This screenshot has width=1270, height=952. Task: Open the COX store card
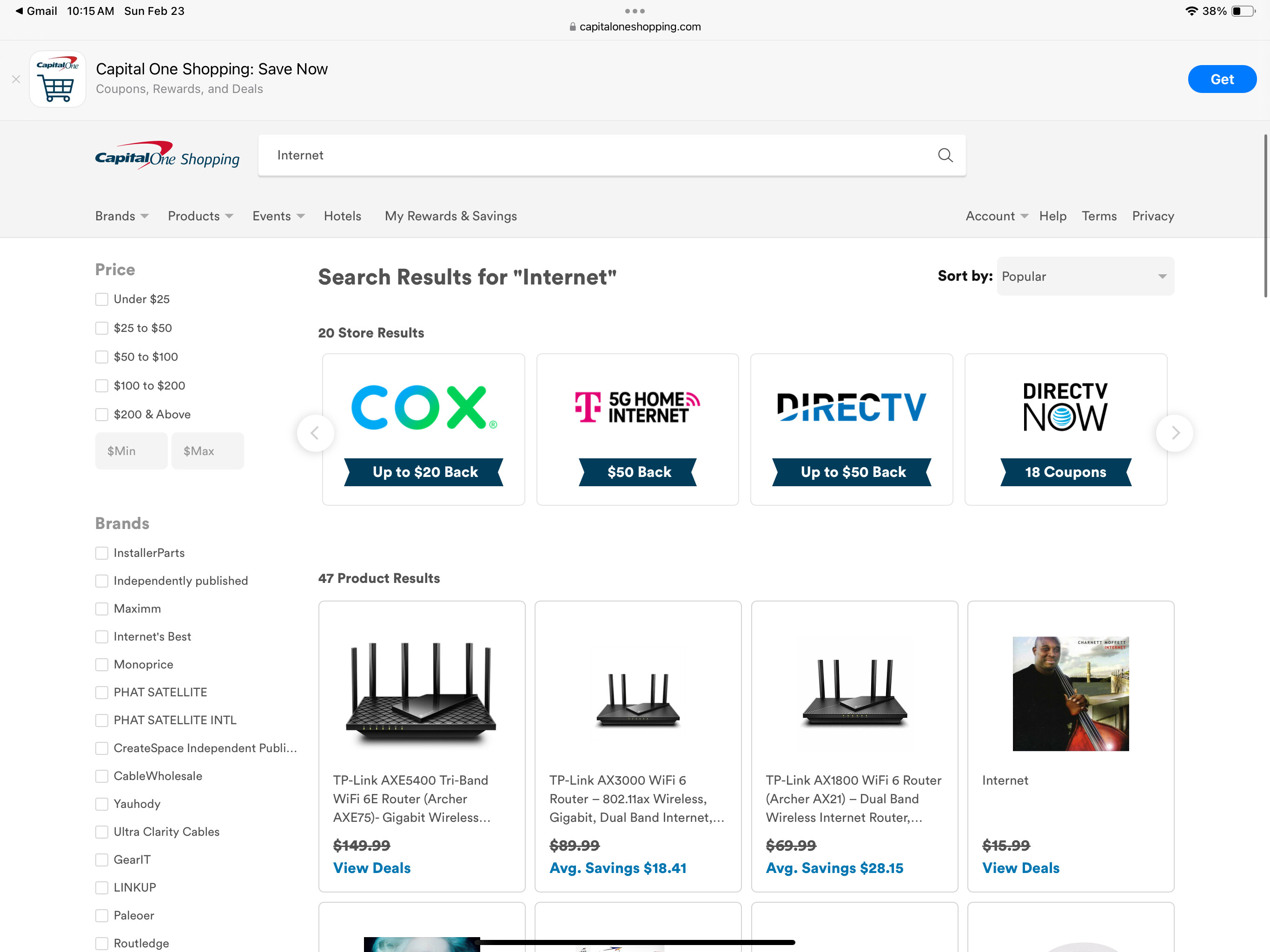[423, 430]
